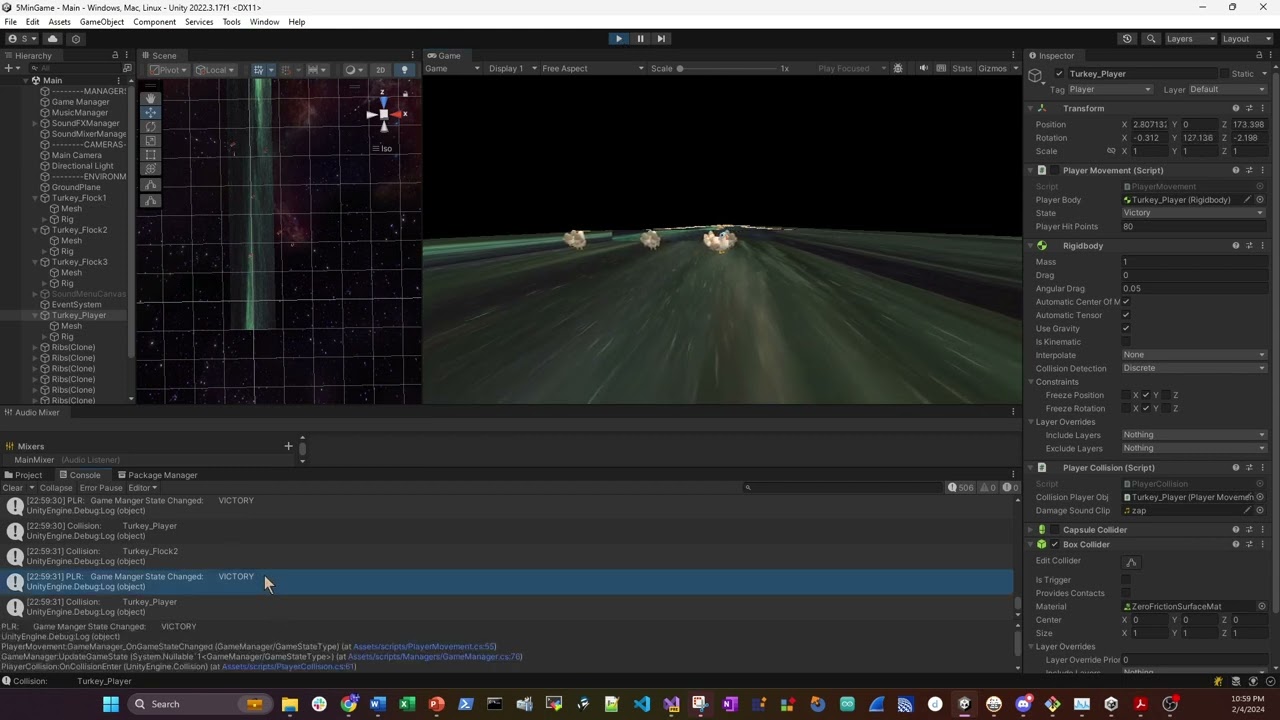This screenshot has height=720, width=1280.
Task: Select the Move tool in Scene
Action: point(150,112)
